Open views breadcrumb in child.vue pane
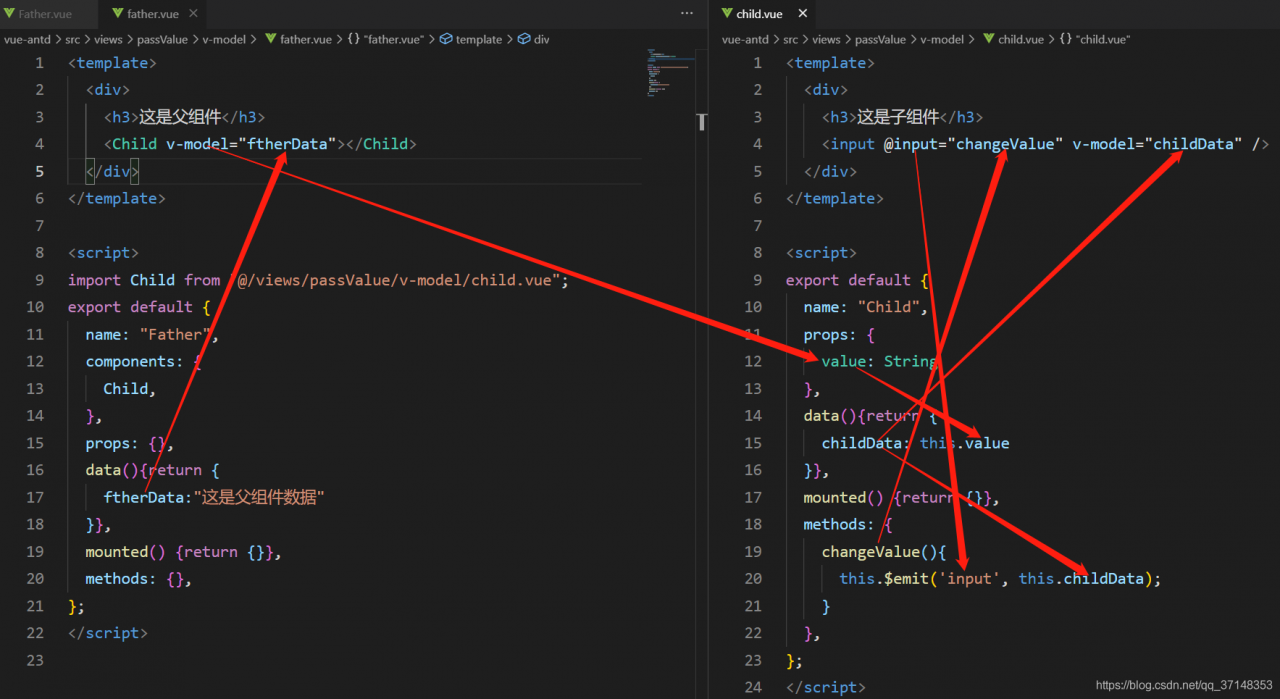 [826, 39]
